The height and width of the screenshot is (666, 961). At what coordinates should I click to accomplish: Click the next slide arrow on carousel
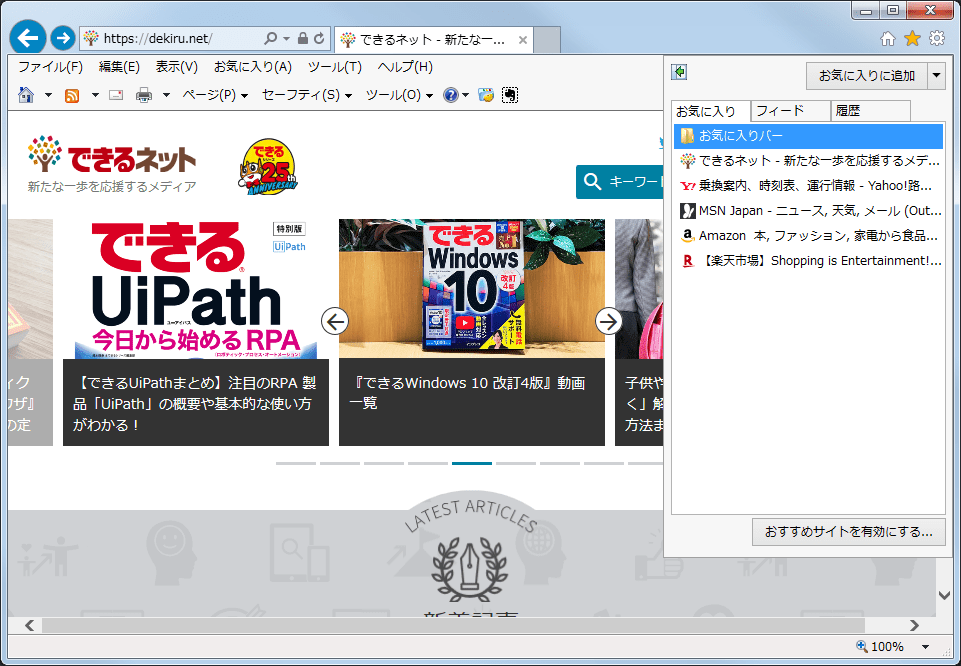tap(609, 321)
